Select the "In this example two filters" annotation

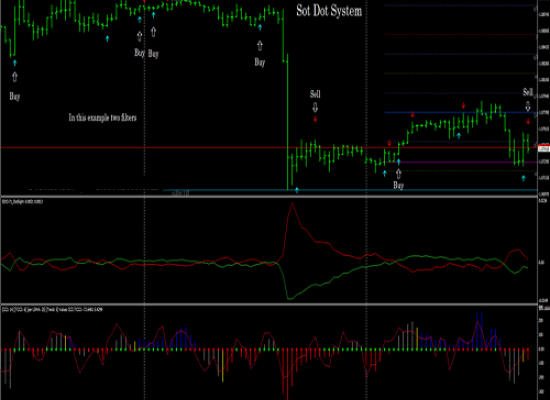click(x=102, y=118)
